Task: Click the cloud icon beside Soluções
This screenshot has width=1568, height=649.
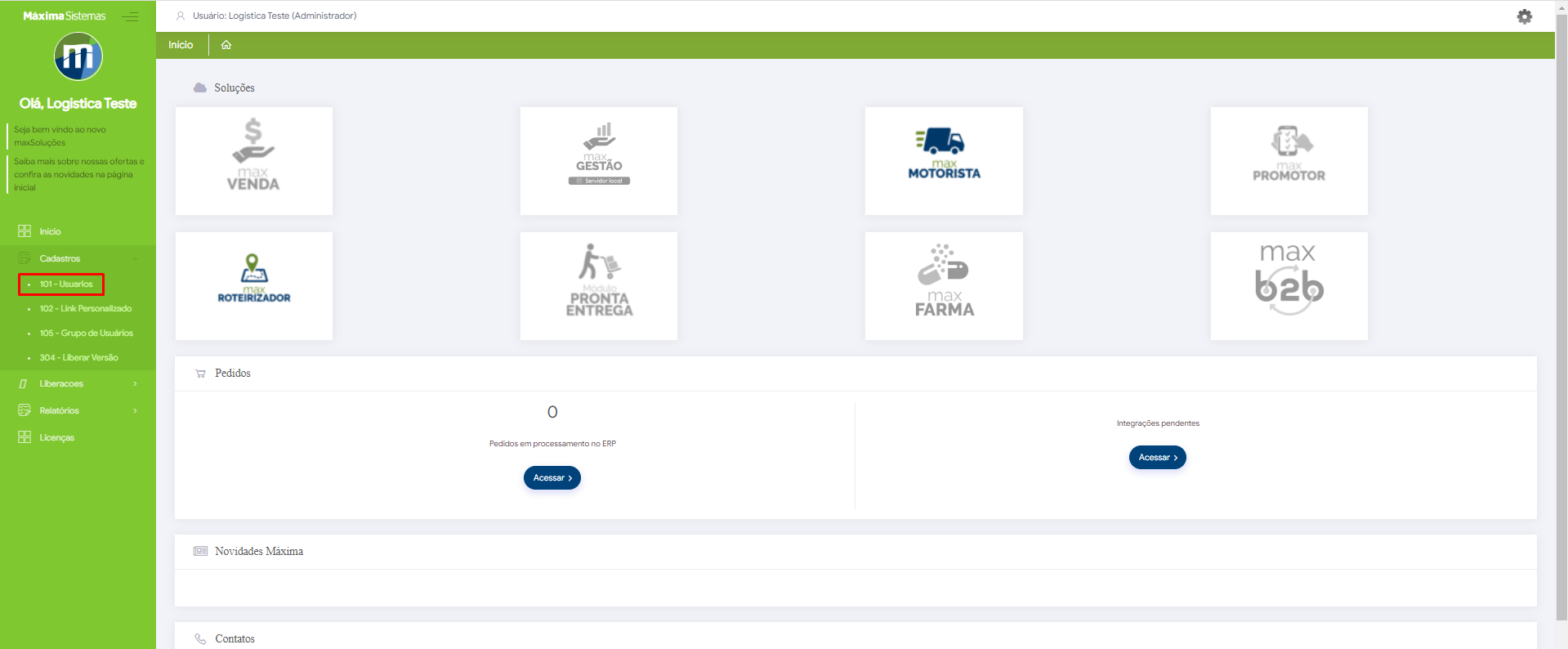Action: tap(200, 87)
